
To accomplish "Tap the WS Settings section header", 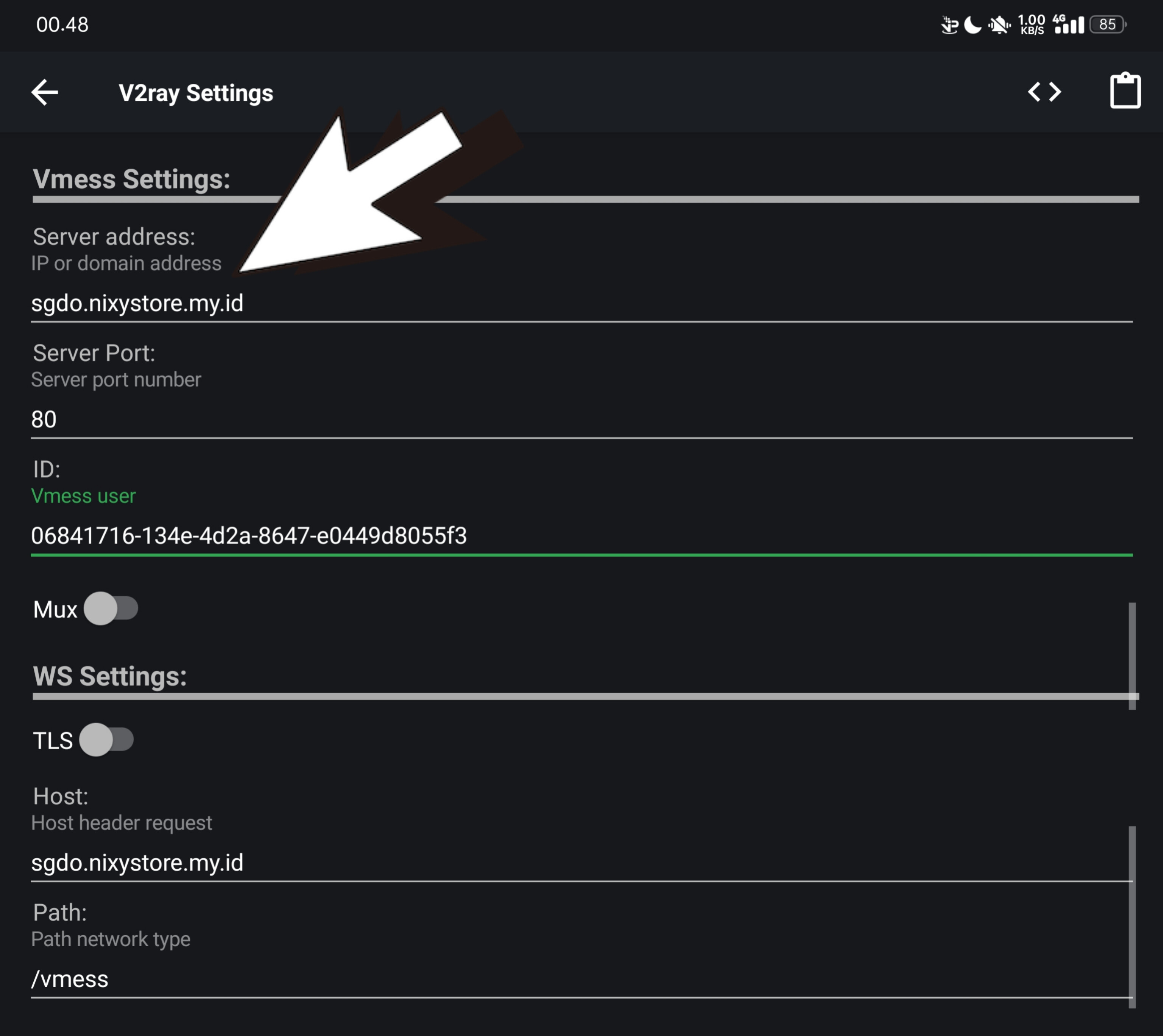I will click(110, 676).
